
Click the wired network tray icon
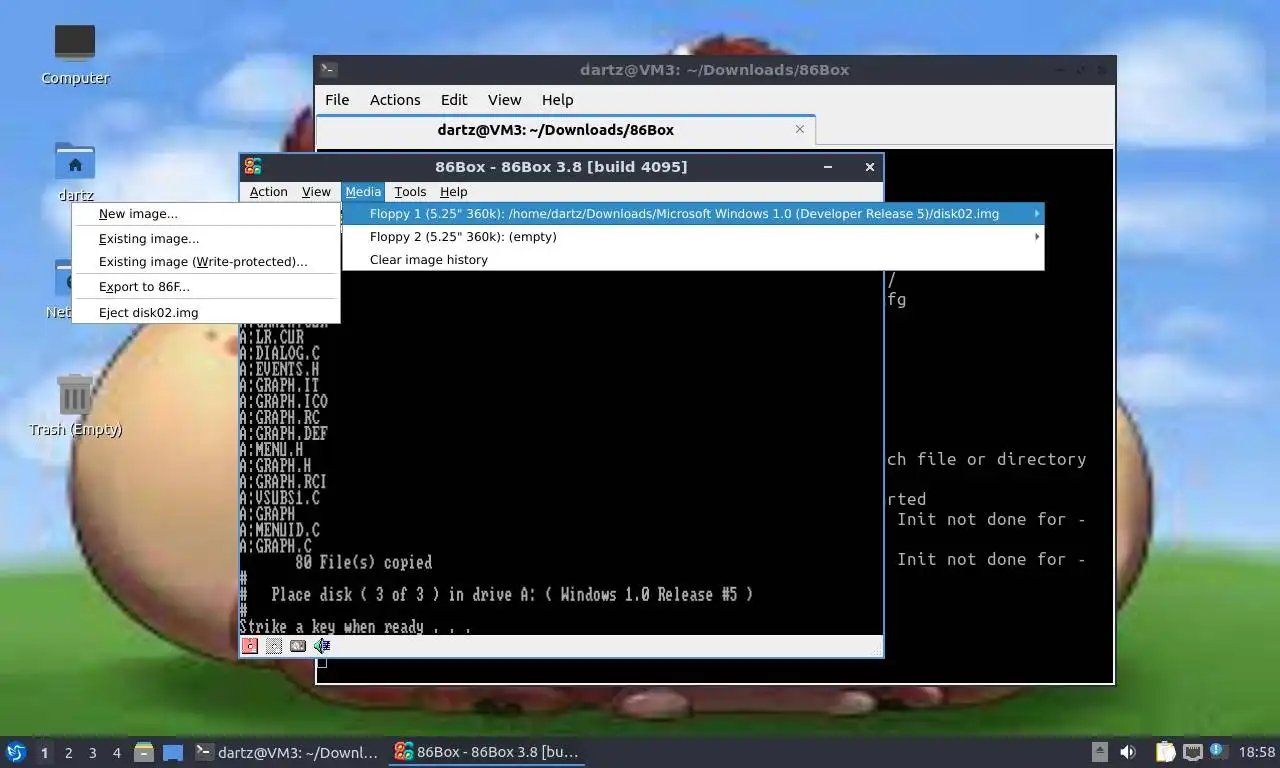(x=1192, y=752)
